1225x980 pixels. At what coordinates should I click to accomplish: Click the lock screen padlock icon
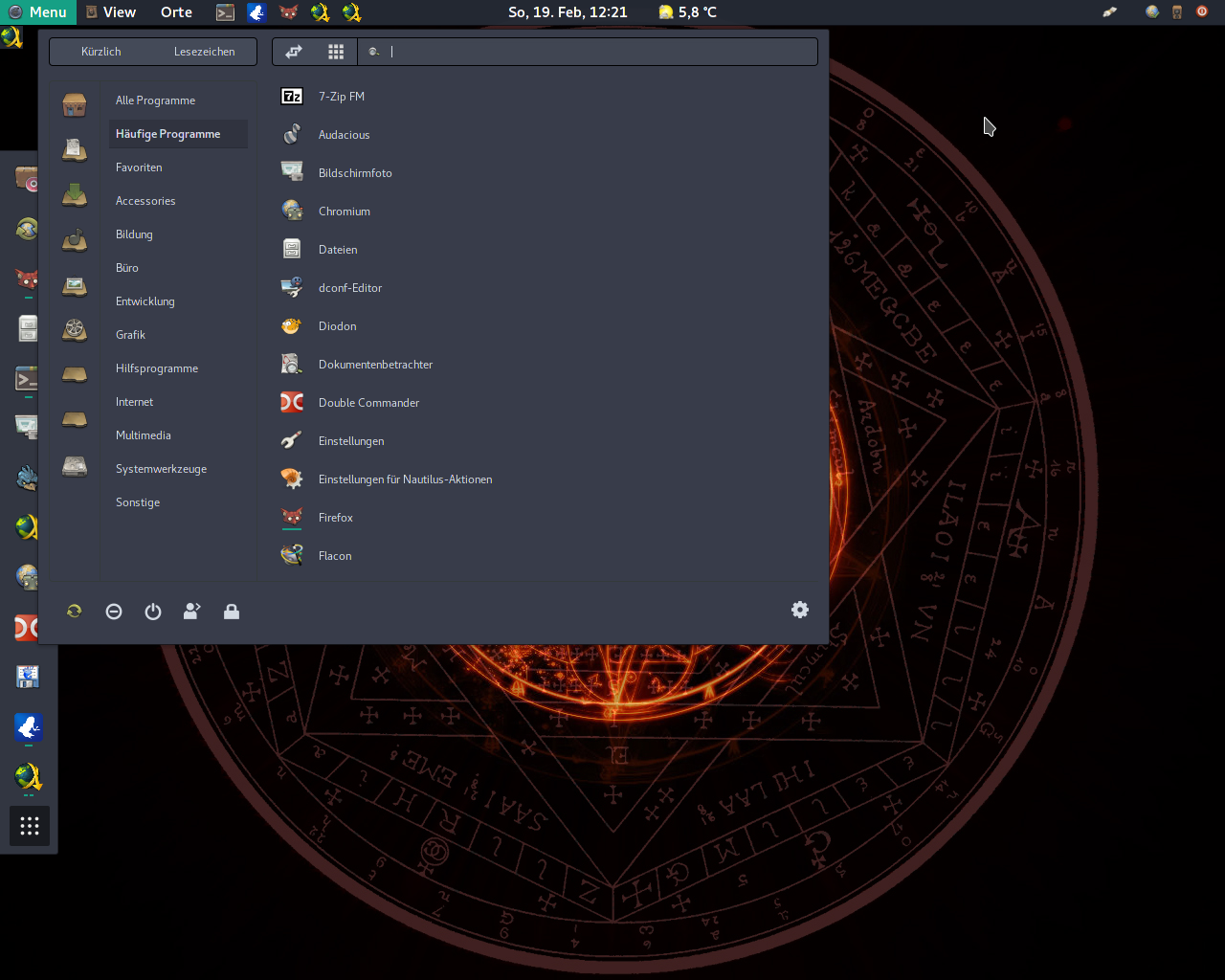pyautogui.click(x=232, y=612)
